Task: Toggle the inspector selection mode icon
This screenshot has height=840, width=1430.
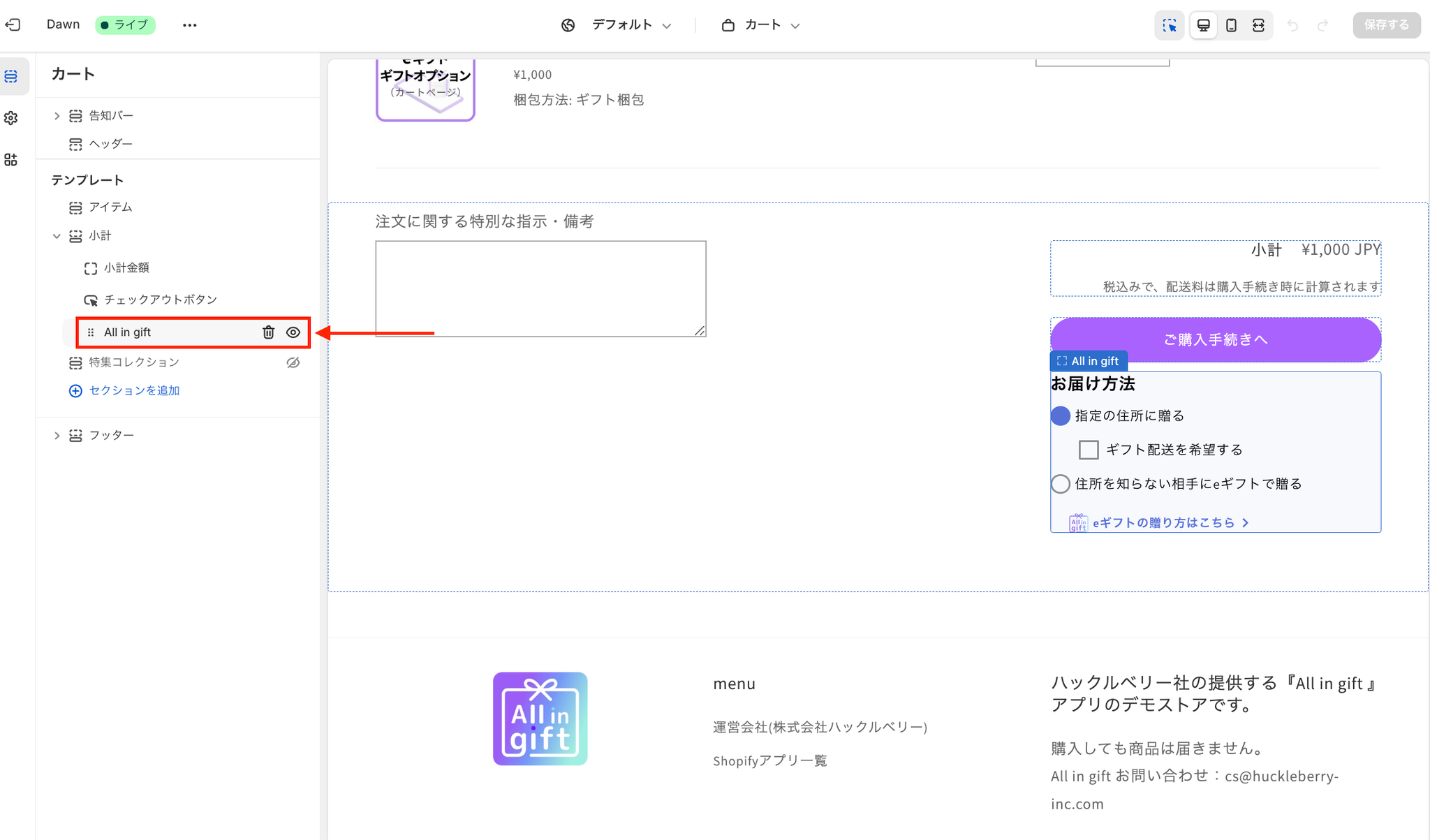Action: point(1170,25)
